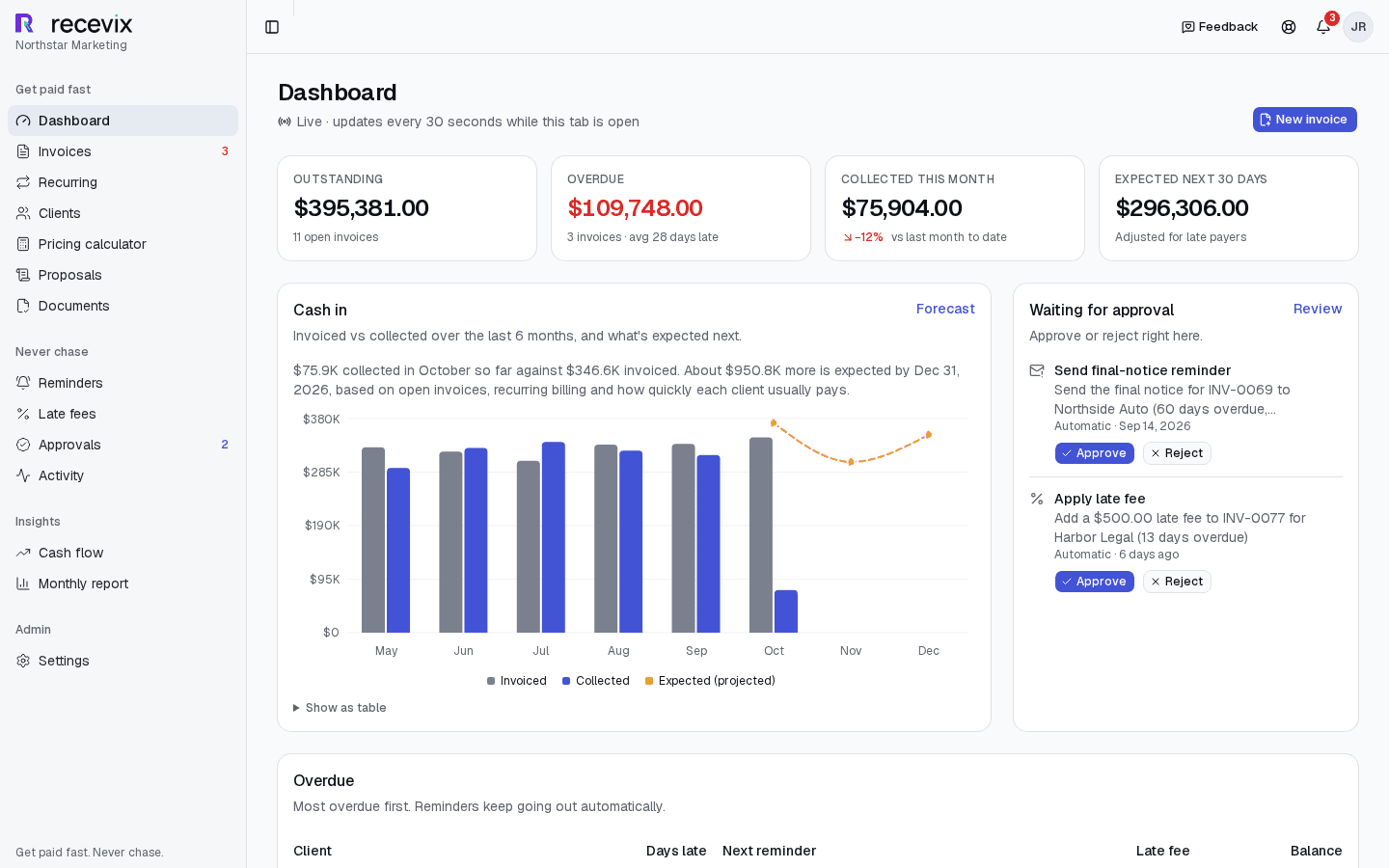Reject the final-notice reminder

click(1177, 453)
